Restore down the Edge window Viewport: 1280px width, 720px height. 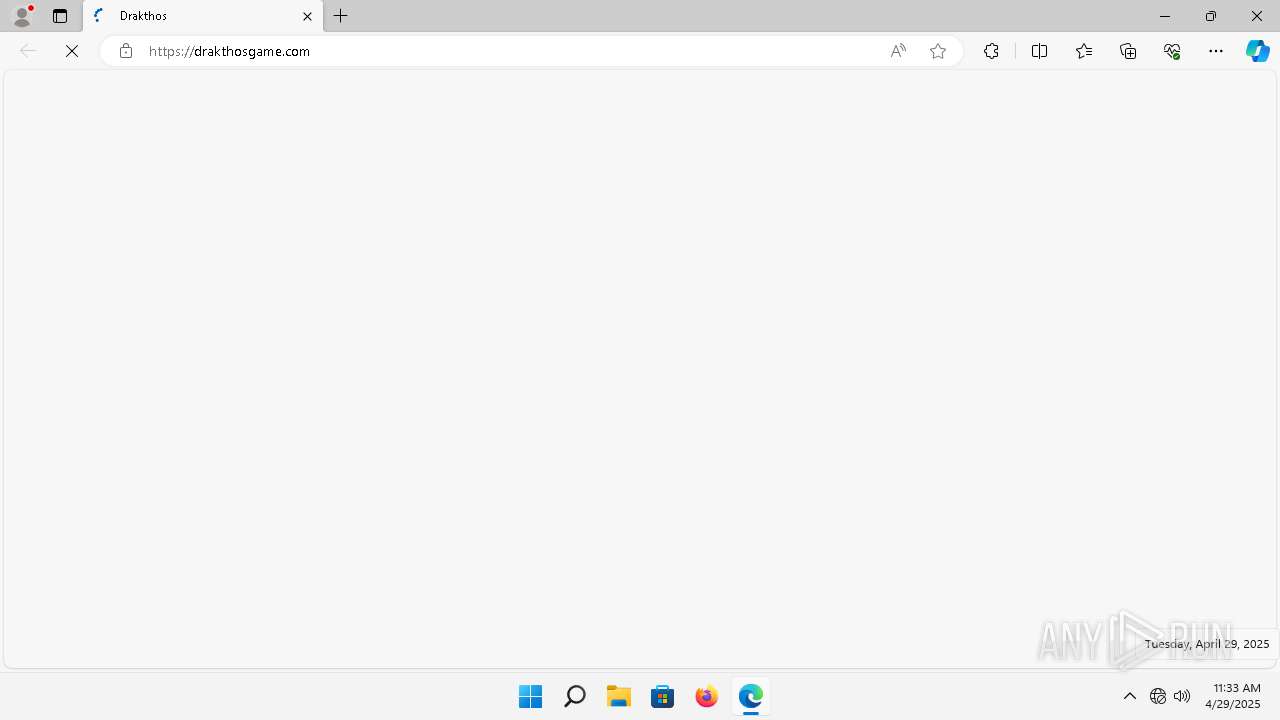click(x=1211, y=16)
